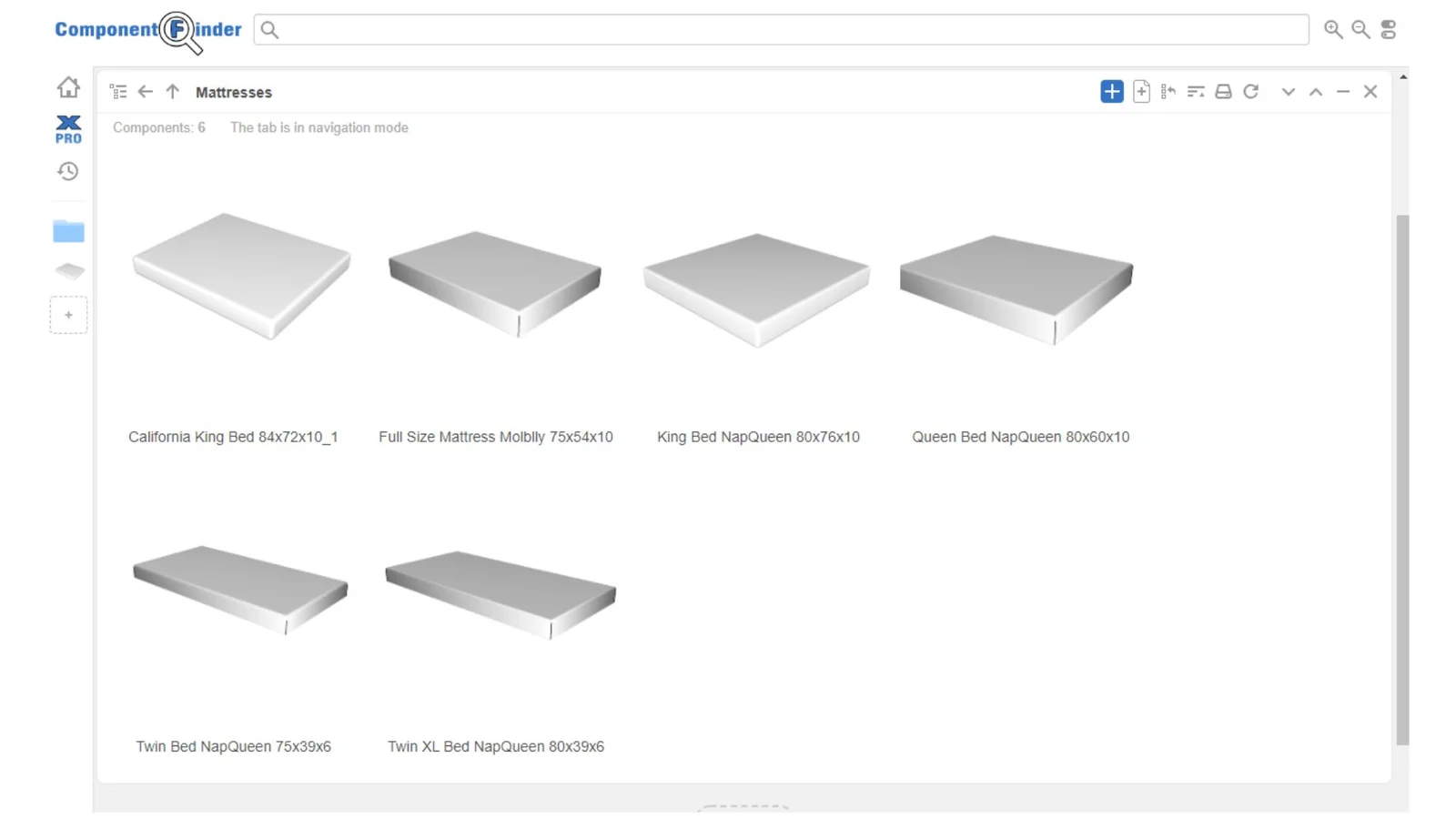The image size is (1456, 819).
Task: Collapse the panel using the up chevron
Action: click(1316, 91)
